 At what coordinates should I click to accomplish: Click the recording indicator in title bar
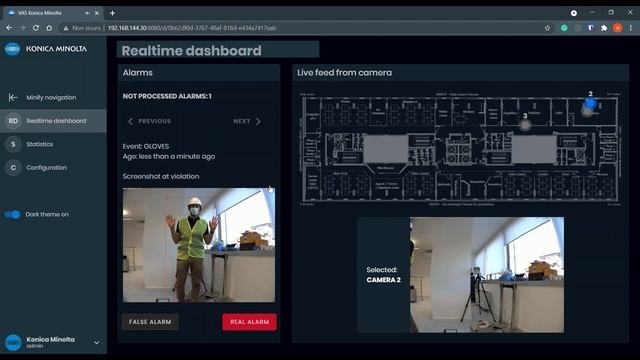[574, 13]
